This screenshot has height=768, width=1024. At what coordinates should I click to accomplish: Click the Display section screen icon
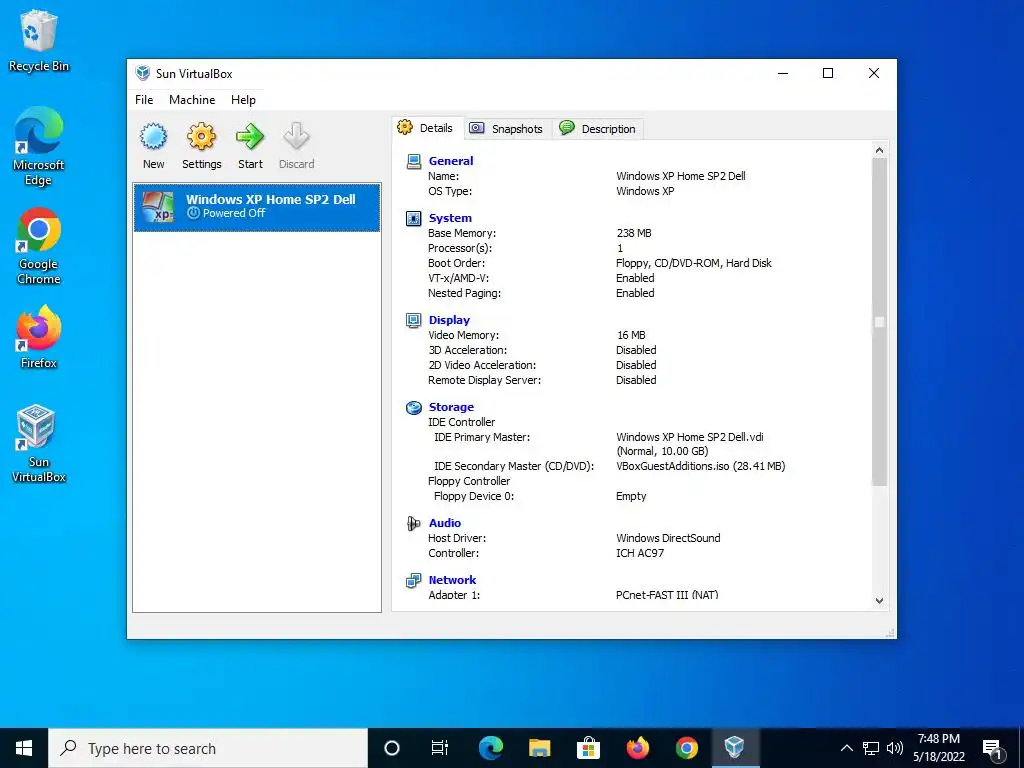pos(413,320)
